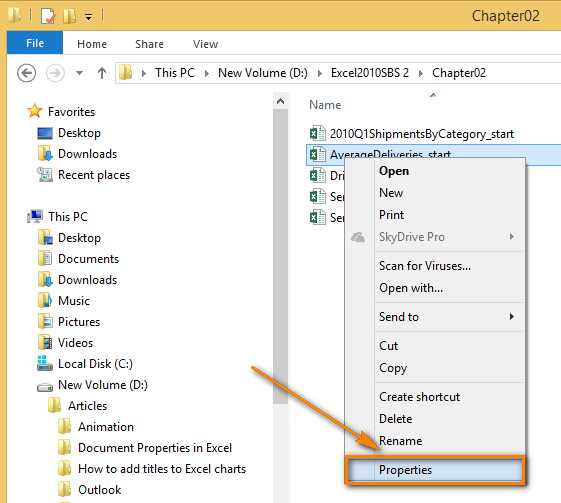The width and height of the screenshot is (561, 503).
Task: Click the New folder quick access icon
Action: (x=69, y=16)
